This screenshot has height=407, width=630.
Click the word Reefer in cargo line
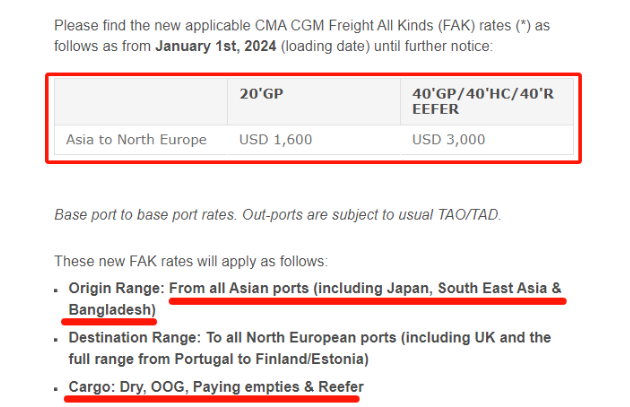tap(341, 387)
